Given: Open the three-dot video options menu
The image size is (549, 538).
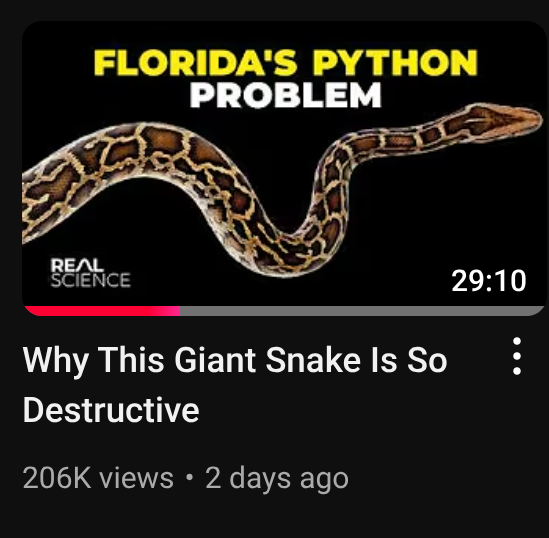Looking at the screenshot, I should 517,356.
